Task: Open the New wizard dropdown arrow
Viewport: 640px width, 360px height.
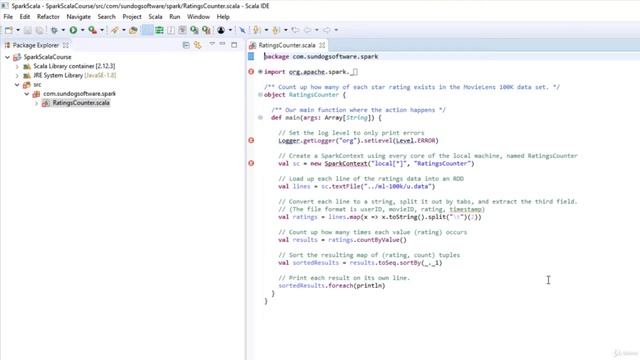Action: 18,30
